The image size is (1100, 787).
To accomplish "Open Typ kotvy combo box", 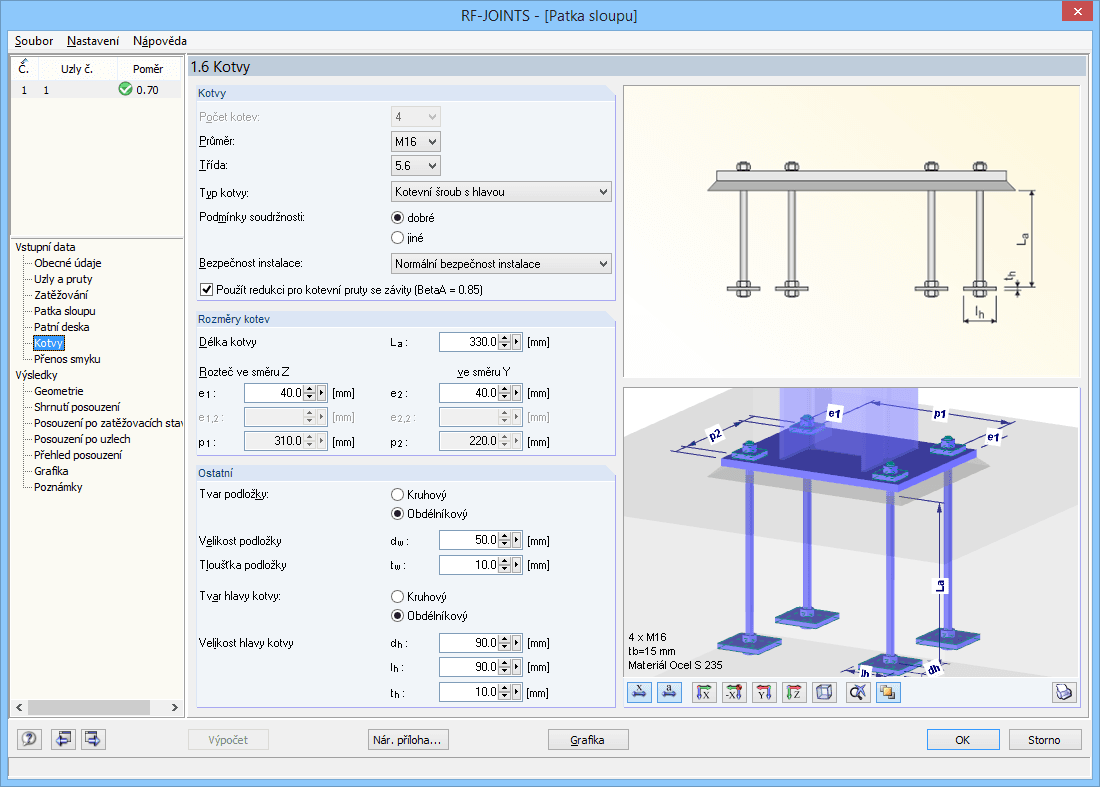I will click(x=501, y=191).
